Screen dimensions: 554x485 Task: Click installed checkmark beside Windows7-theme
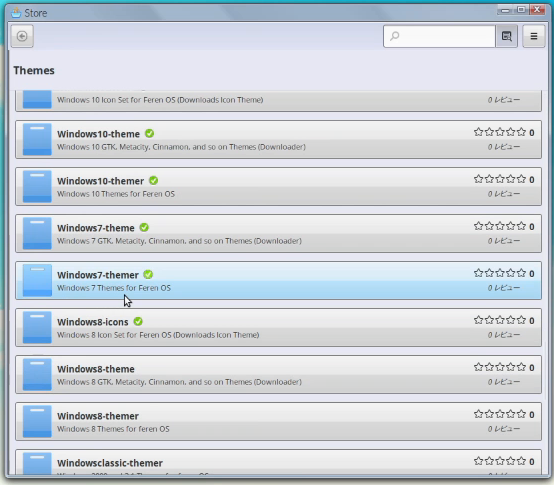coord(144,227)
